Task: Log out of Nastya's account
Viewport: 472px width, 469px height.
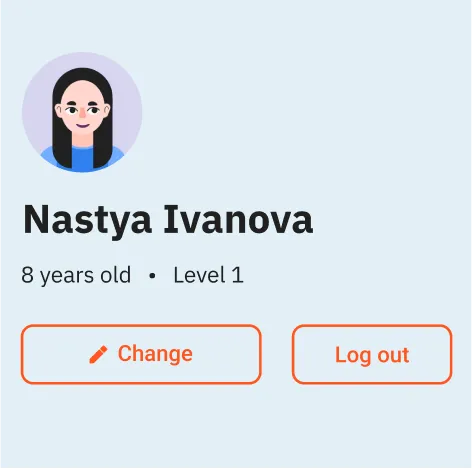Action: (x=372, y=354)
